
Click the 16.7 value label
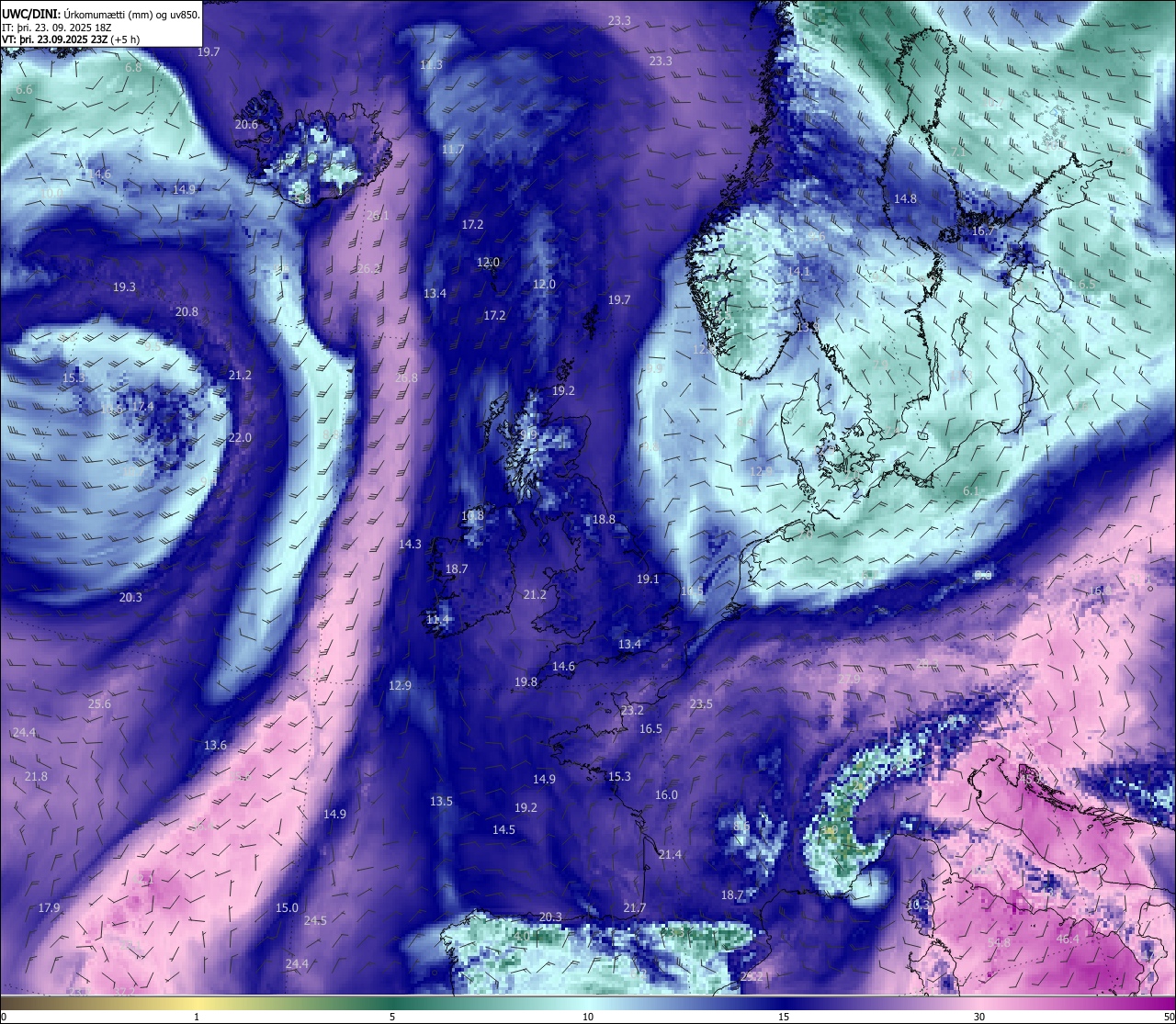coord(983,231)
